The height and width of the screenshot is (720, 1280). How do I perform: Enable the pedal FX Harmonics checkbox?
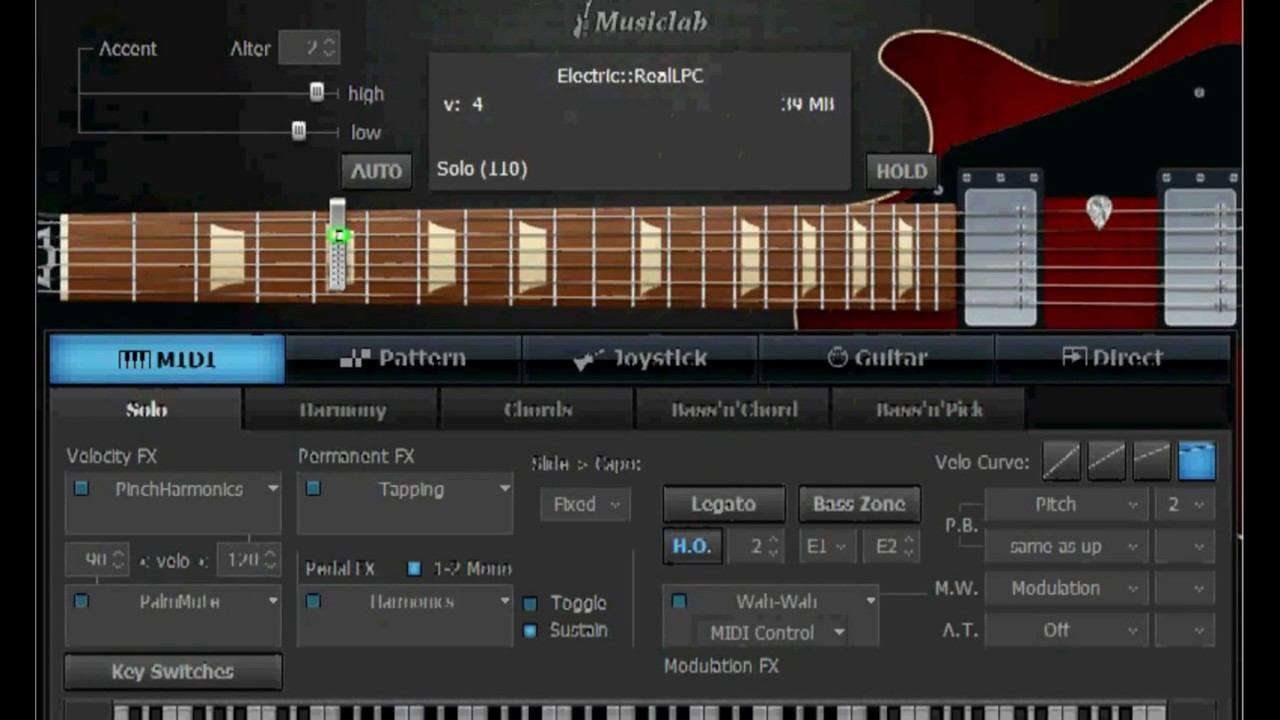(313, 601)
